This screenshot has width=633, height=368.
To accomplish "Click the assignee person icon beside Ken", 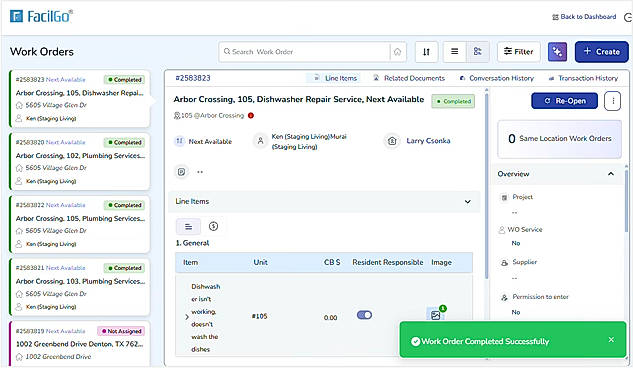I will [x=260, y=141].
